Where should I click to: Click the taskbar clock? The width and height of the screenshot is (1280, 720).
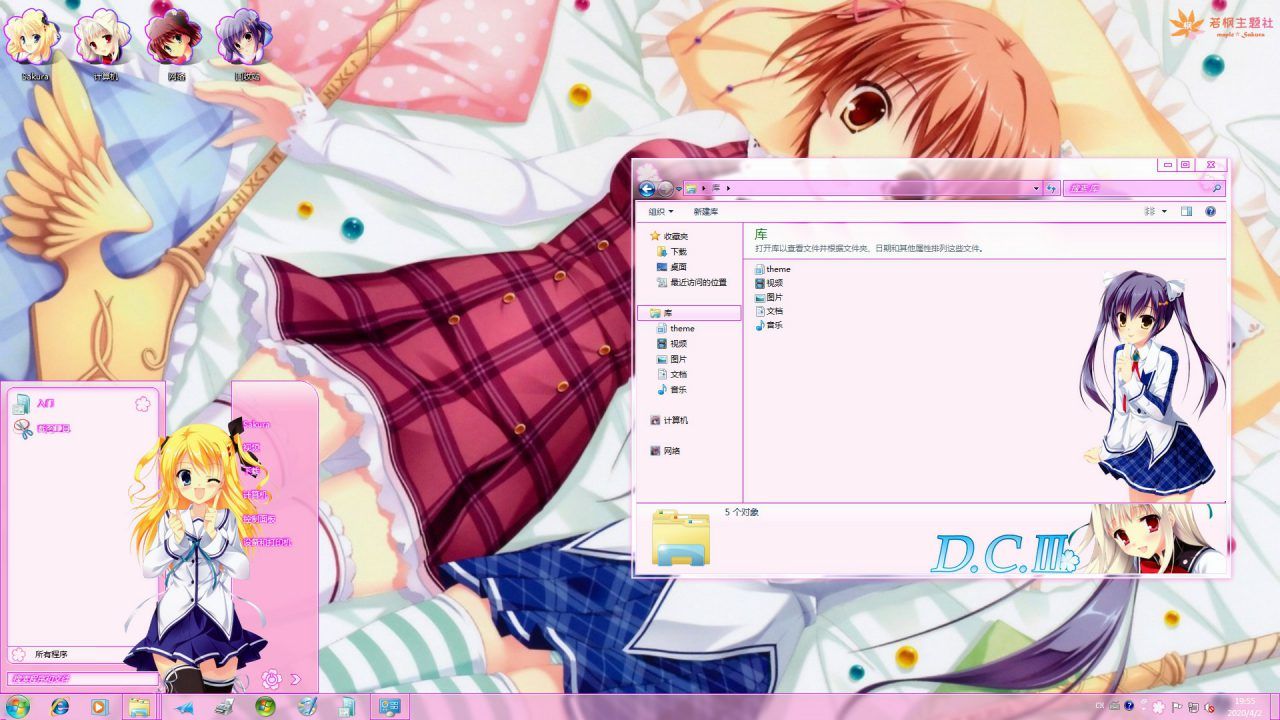[1246, 707]
